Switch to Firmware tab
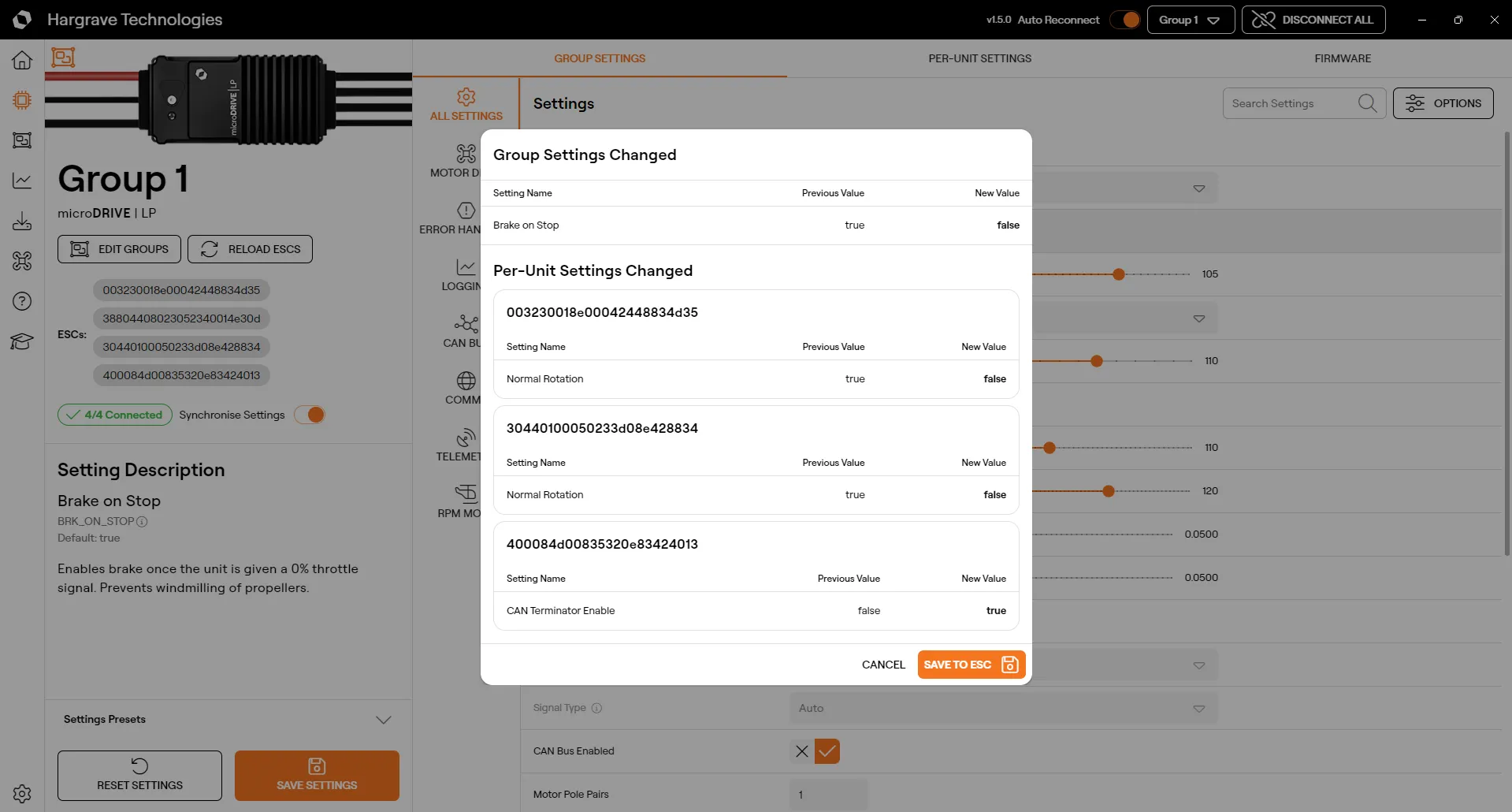Screen dimensions: 1512x812 coord(1343,58)
